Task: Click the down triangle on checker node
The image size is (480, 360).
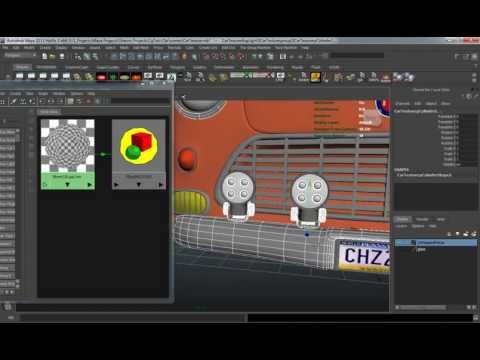Action: (67, 184)
